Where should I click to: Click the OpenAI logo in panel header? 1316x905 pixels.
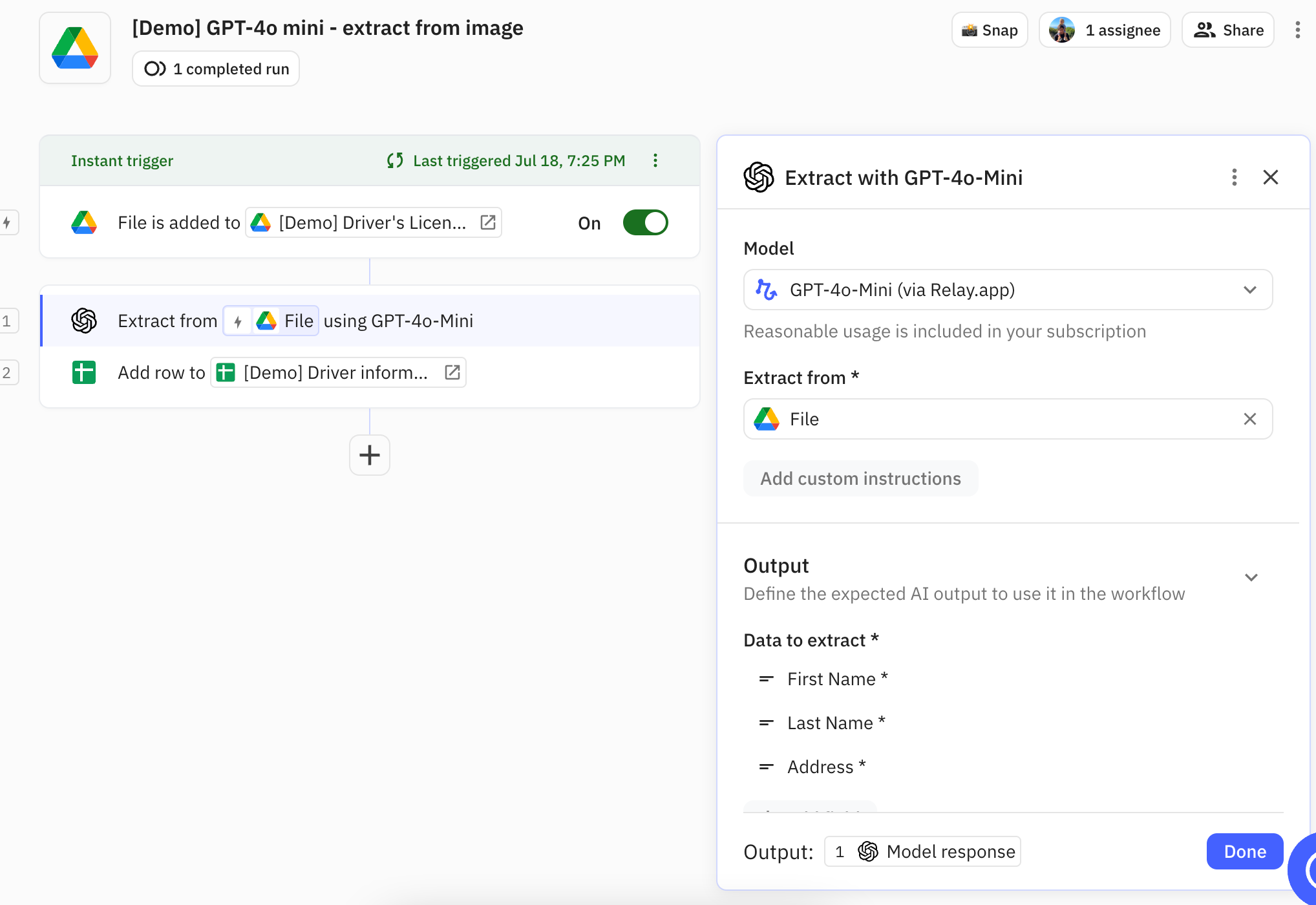pyautogui.click(x=759, y=177)
